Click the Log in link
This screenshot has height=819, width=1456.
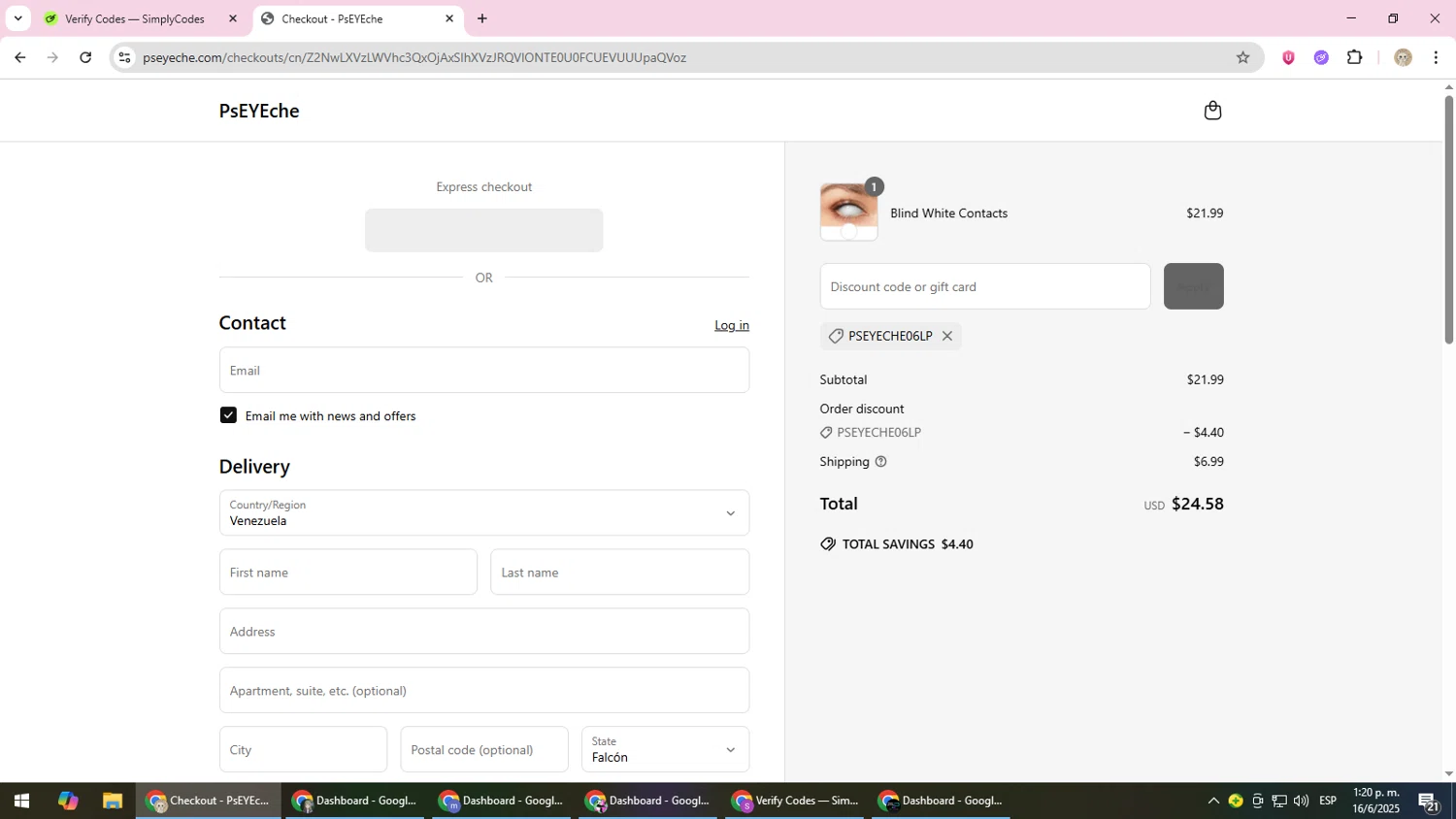click(x=732, y=325)
